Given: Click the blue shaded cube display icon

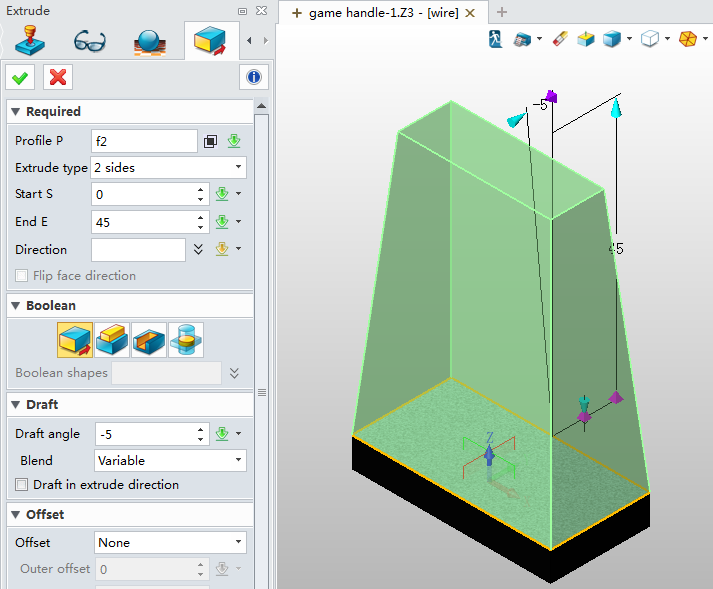Looking at the screenshot, I should pos(612,39).
